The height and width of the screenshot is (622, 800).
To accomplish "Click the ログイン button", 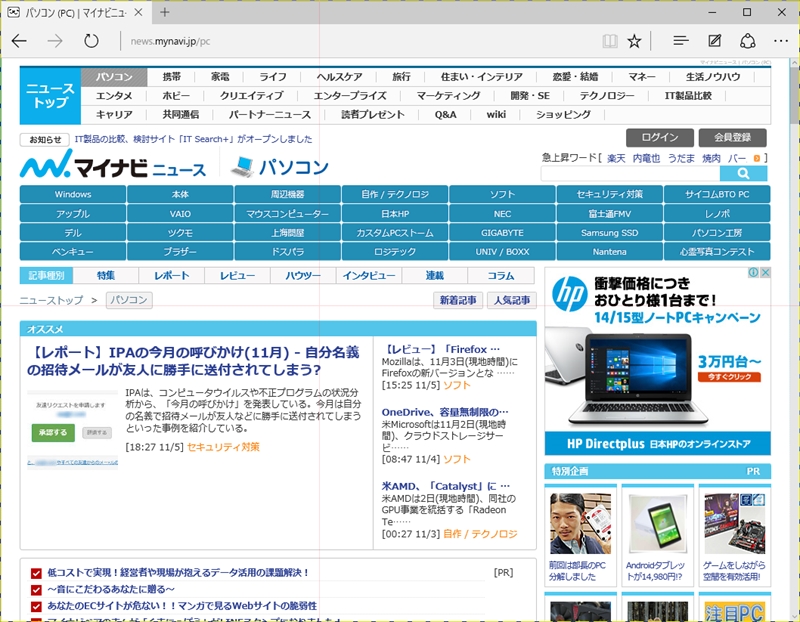I will pyautogui.click(x=660, y=137).
